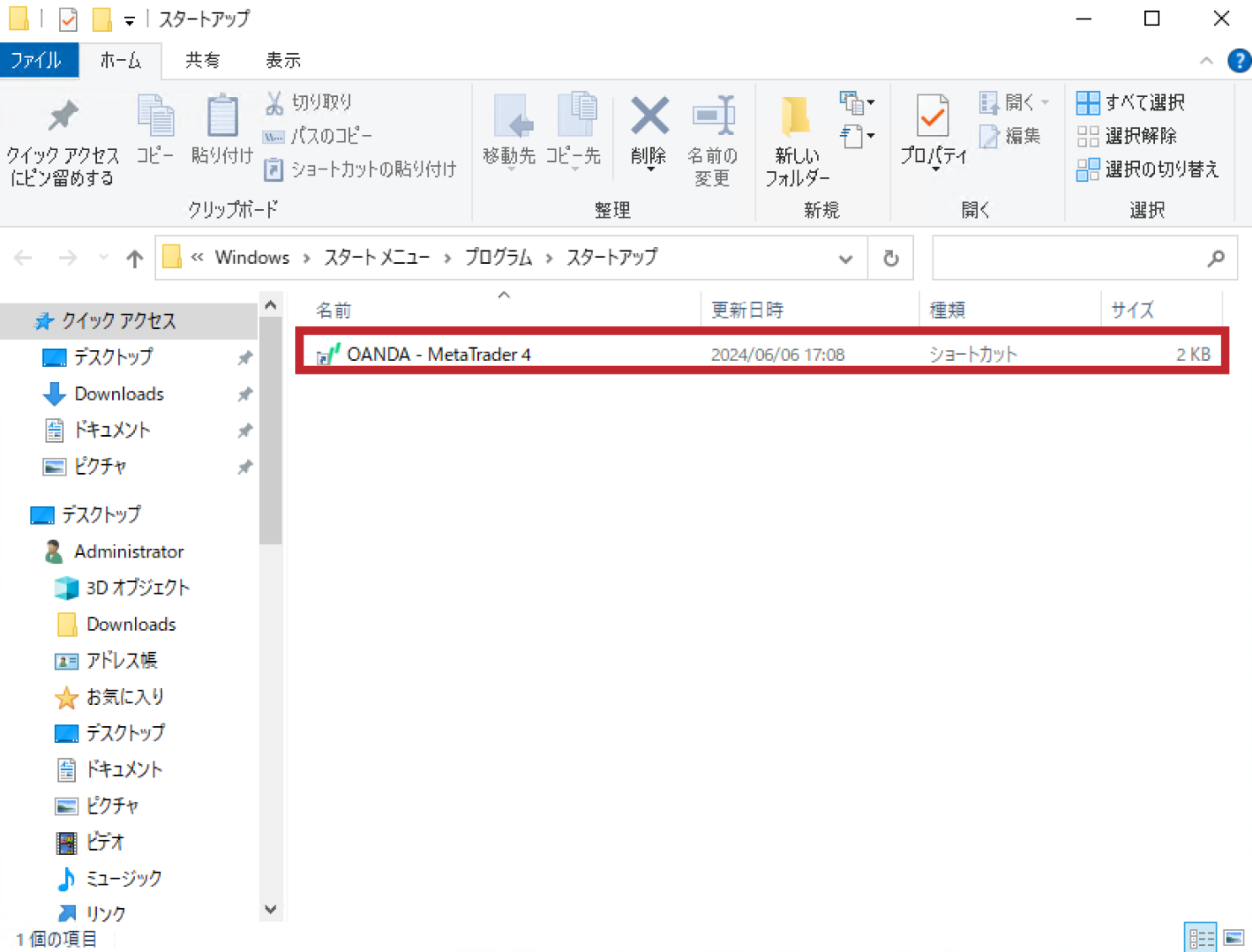Open the Easy access dropdown in 新規 group

point(857,136)
